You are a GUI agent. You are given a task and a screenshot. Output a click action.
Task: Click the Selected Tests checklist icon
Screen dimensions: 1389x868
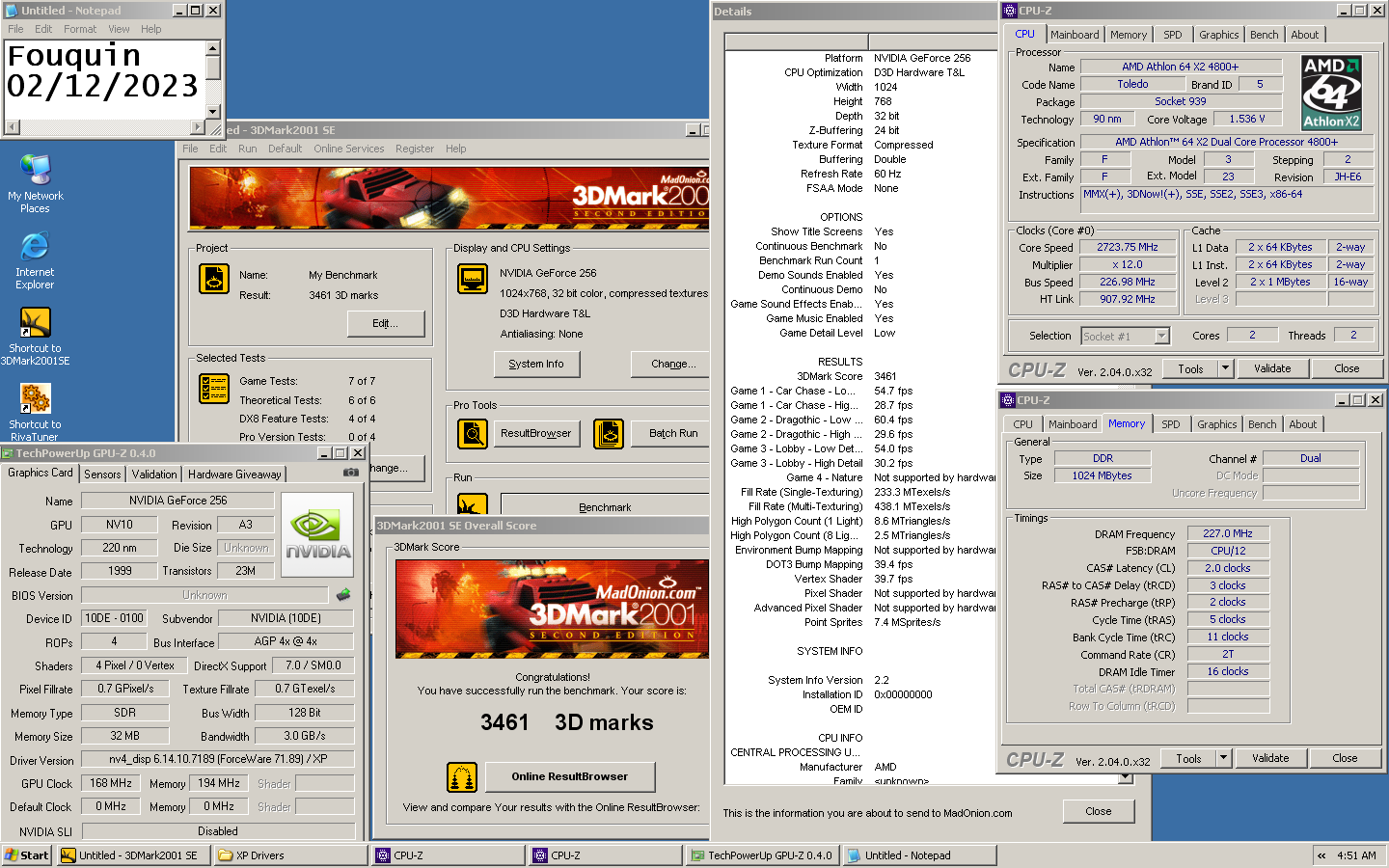(214, 389)
